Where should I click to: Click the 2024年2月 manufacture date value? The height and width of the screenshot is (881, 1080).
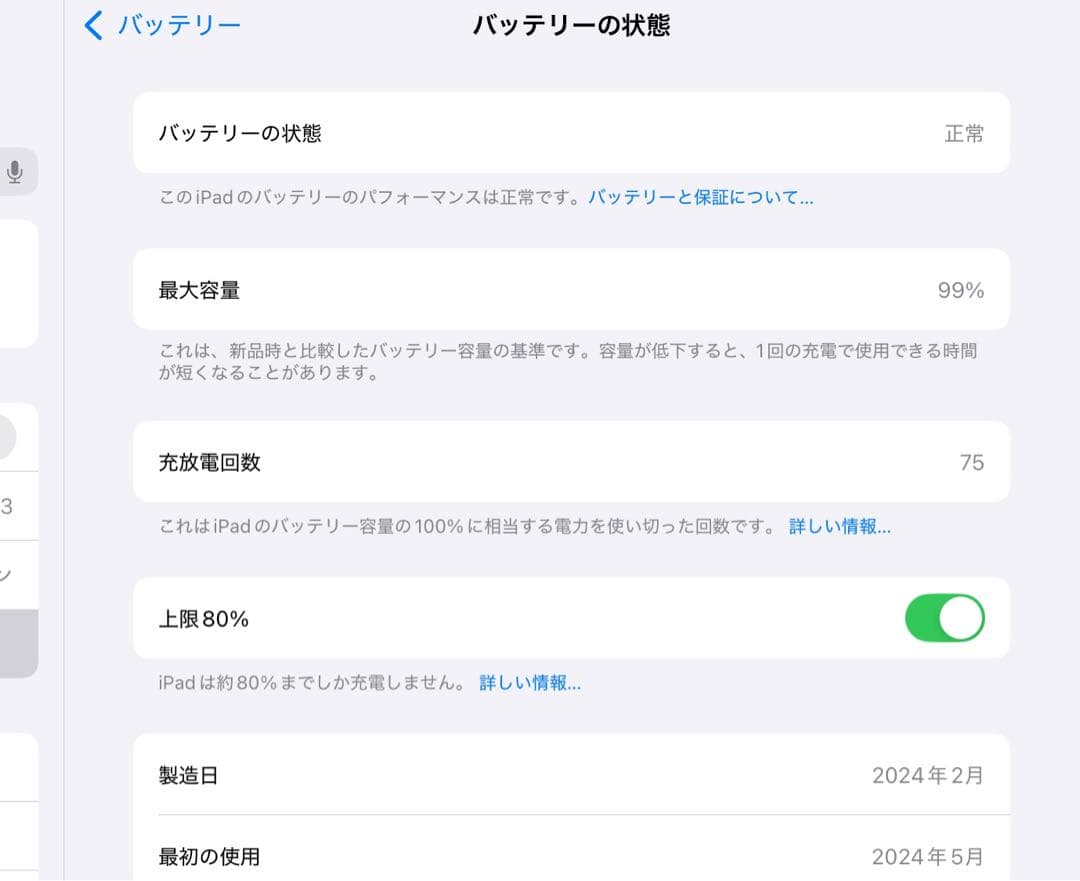coord(925,775)
